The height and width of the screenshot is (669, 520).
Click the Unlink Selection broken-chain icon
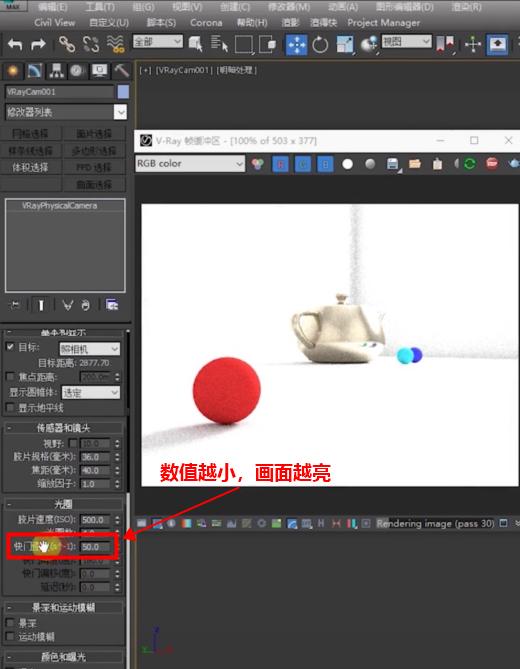coord(91,44)
